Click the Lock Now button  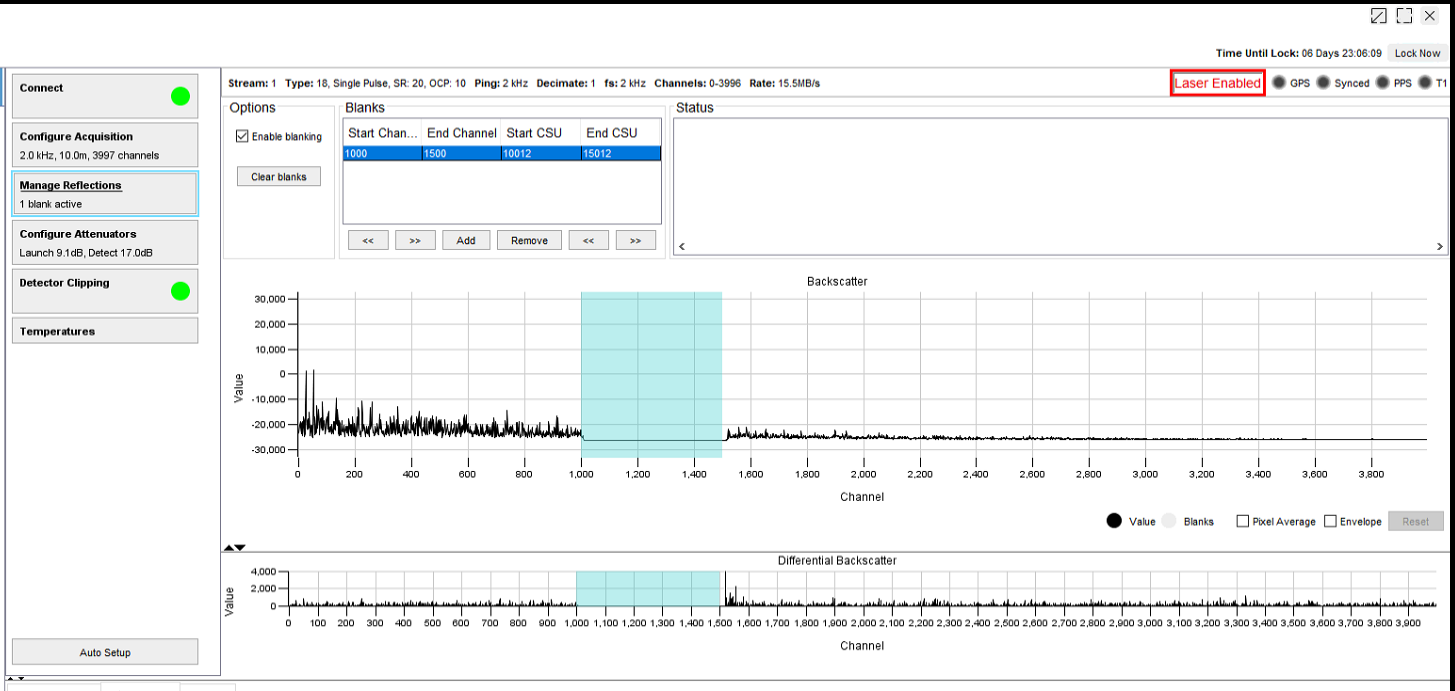tap(1417, 53)
